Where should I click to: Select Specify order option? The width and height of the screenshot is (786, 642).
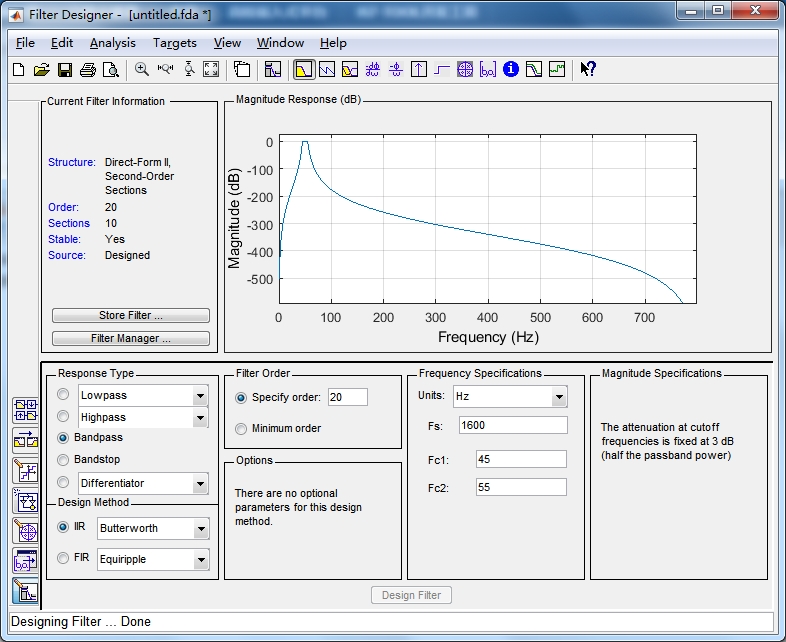pos(241,398)
